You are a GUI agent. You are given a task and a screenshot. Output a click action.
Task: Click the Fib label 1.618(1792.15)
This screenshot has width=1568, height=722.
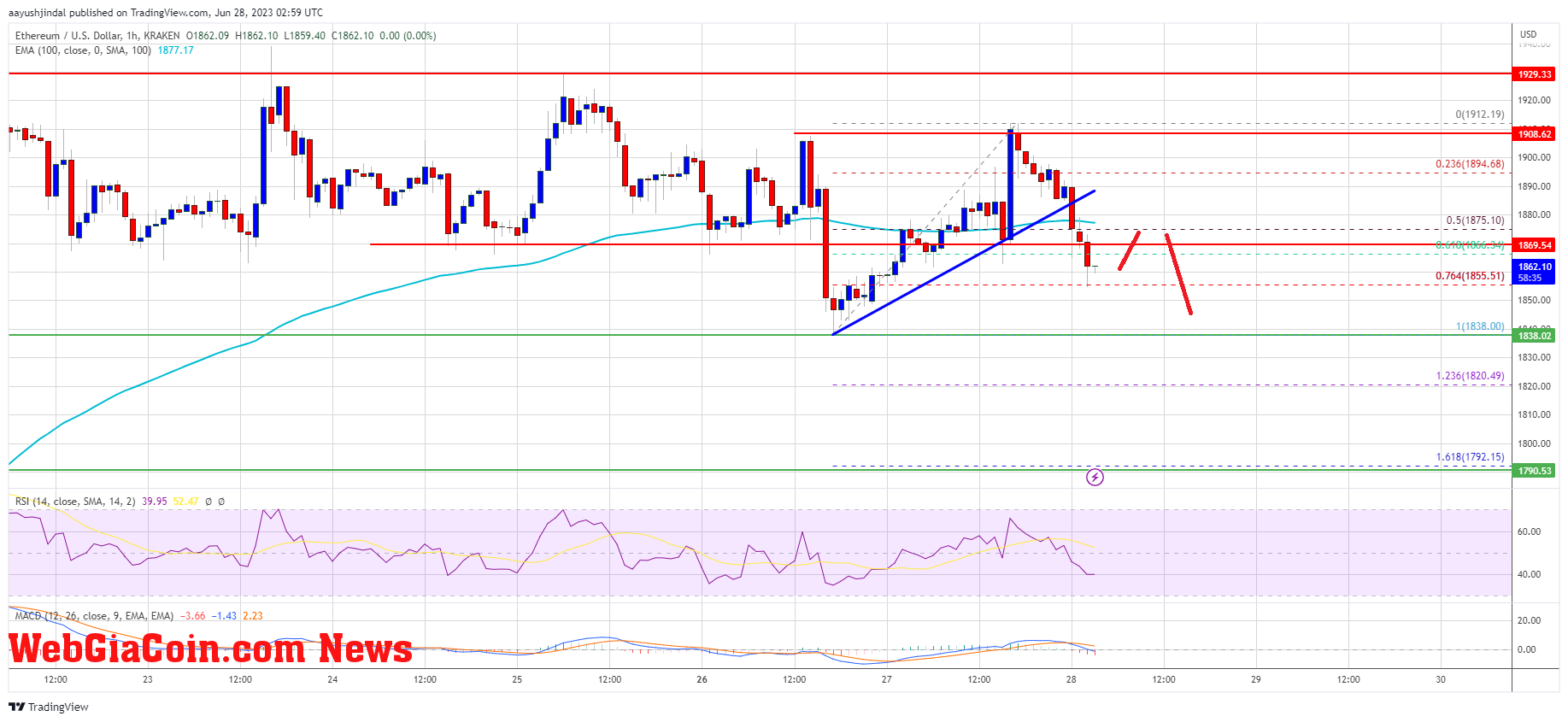click(x=1470, y=457)
